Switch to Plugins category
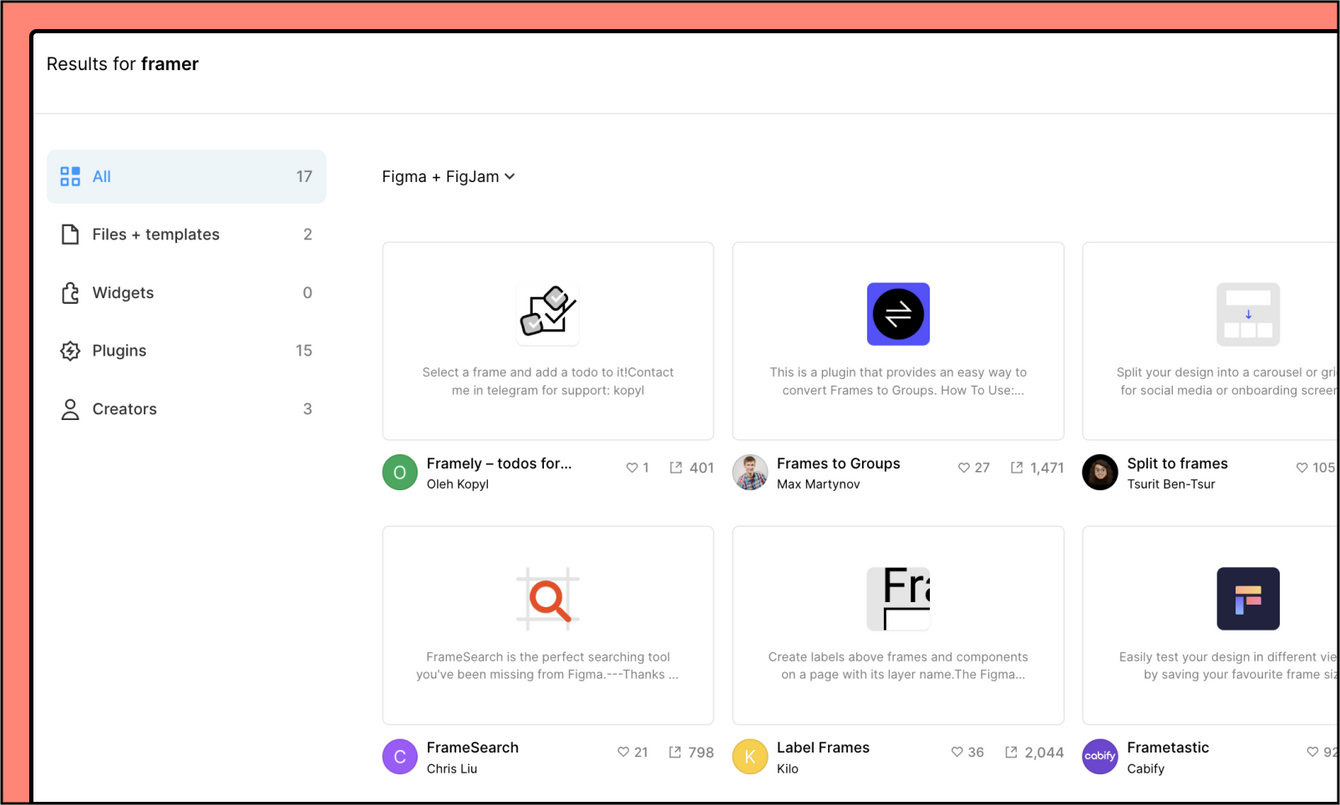This screenshot has height=805, width=1340. tap(186, 351)
